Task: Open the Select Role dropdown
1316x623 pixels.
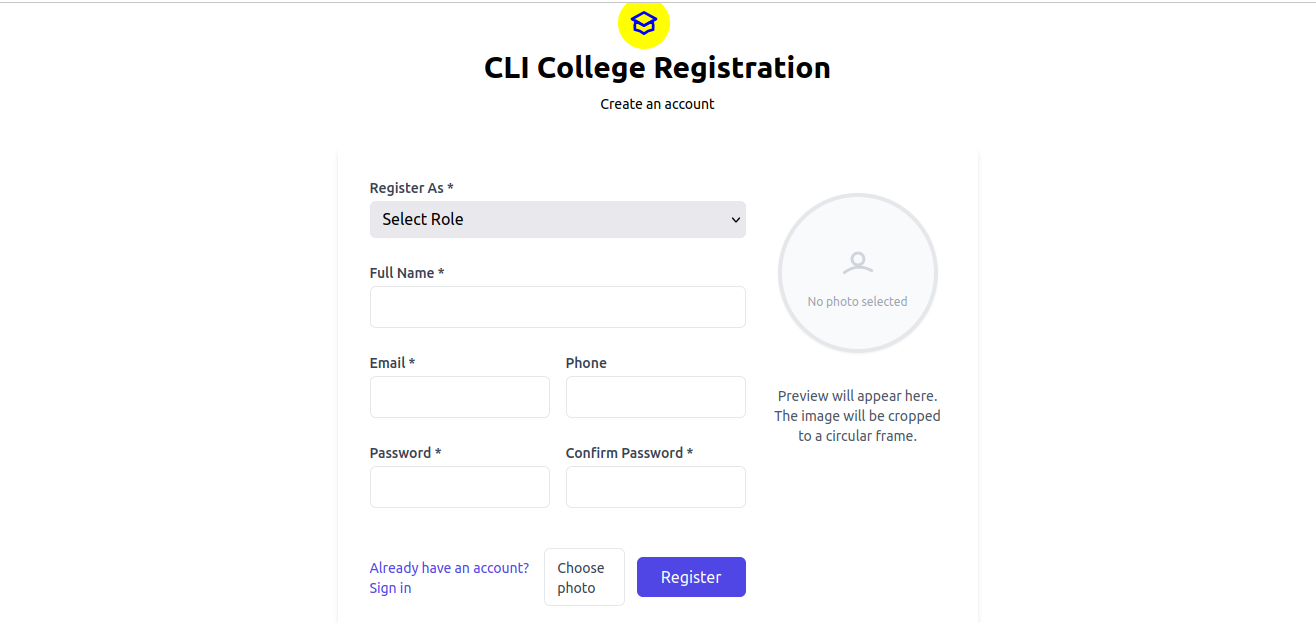Action: point(557,219)
